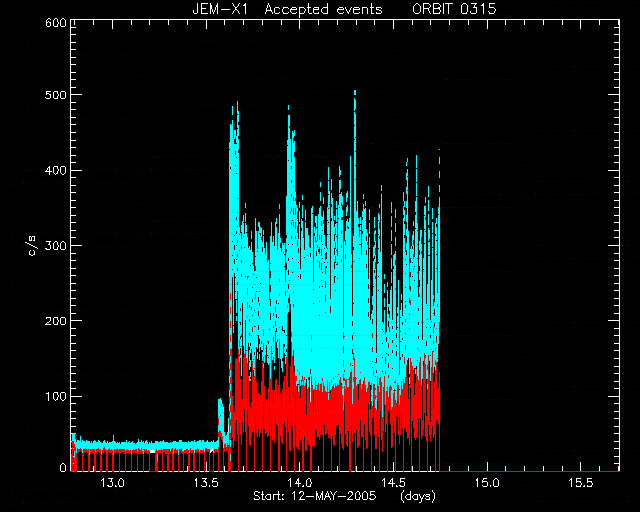Screen dimensions: 640x512
Task: Click the 0 y-axis origin label
Action: point(63,467)
